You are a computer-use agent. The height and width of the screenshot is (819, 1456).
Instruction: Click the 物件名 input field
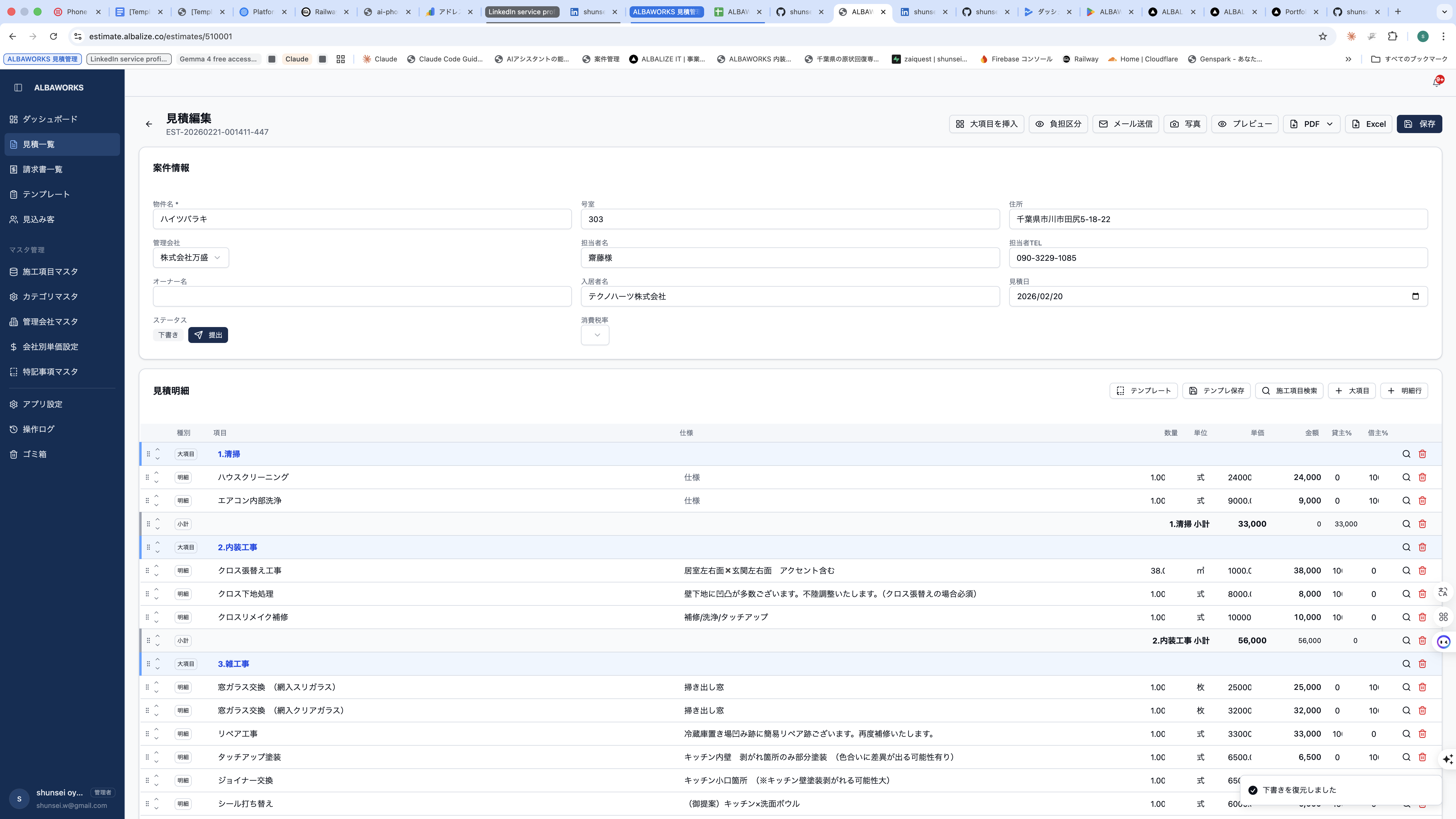pyautogui.click(x=362, y=219)
